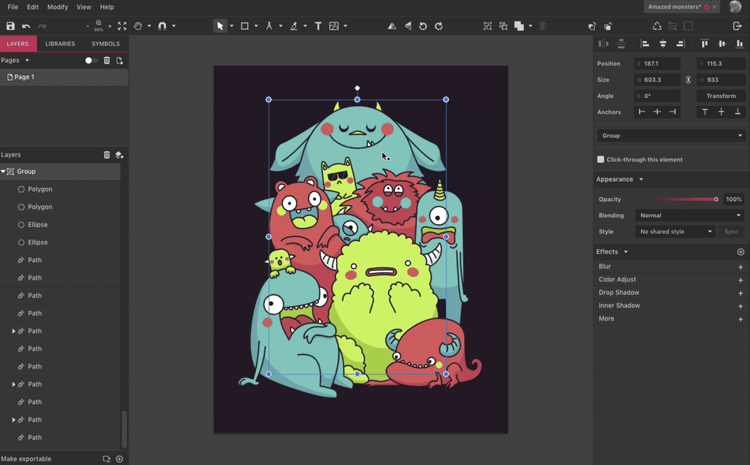This screenshot has width=750, height=465.
Task: Toggle the horizontal center anchor button
Action: coord(657,112)
